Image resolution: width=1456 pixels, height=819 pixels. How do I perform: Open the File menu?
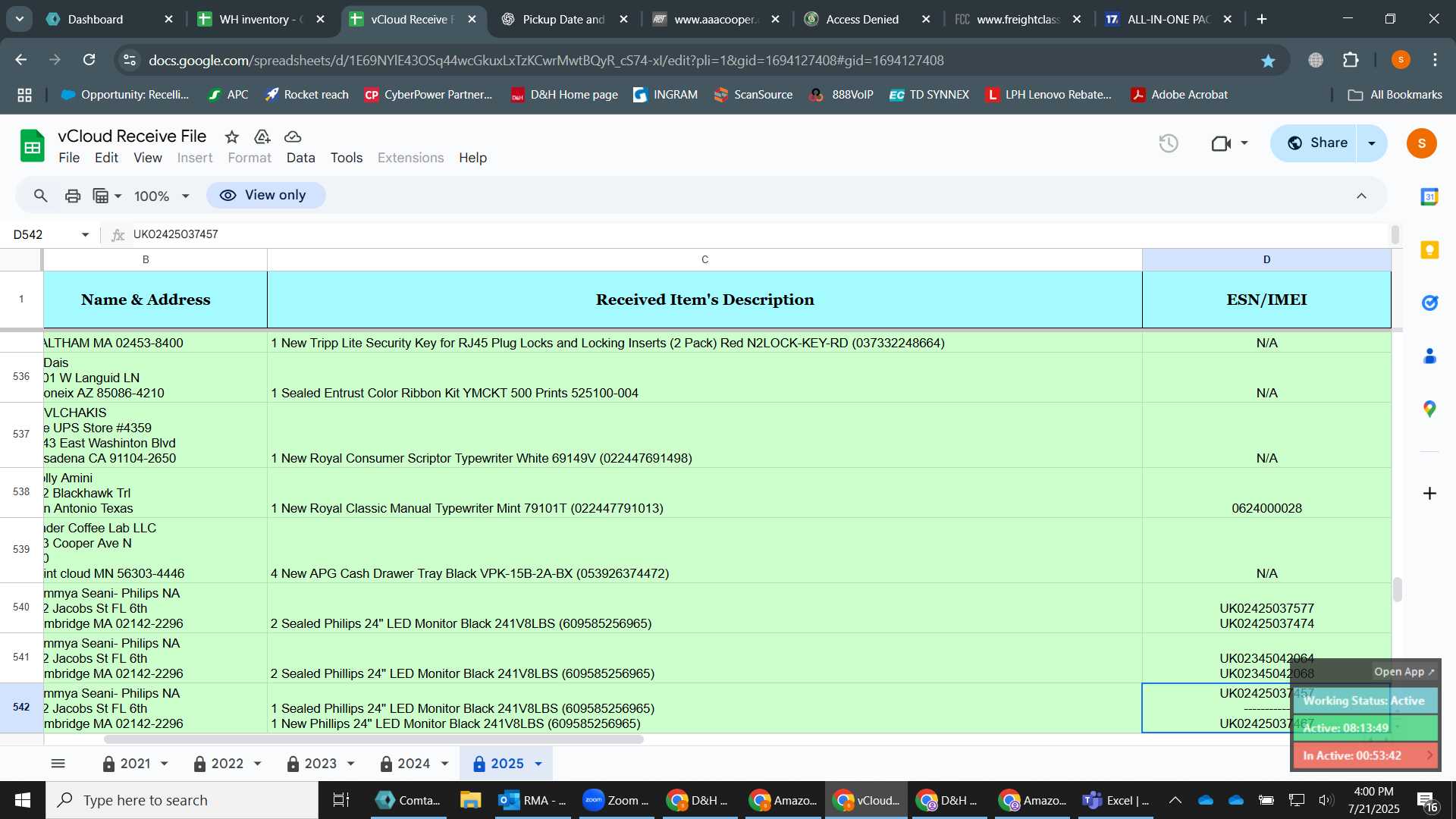(69, 158)
